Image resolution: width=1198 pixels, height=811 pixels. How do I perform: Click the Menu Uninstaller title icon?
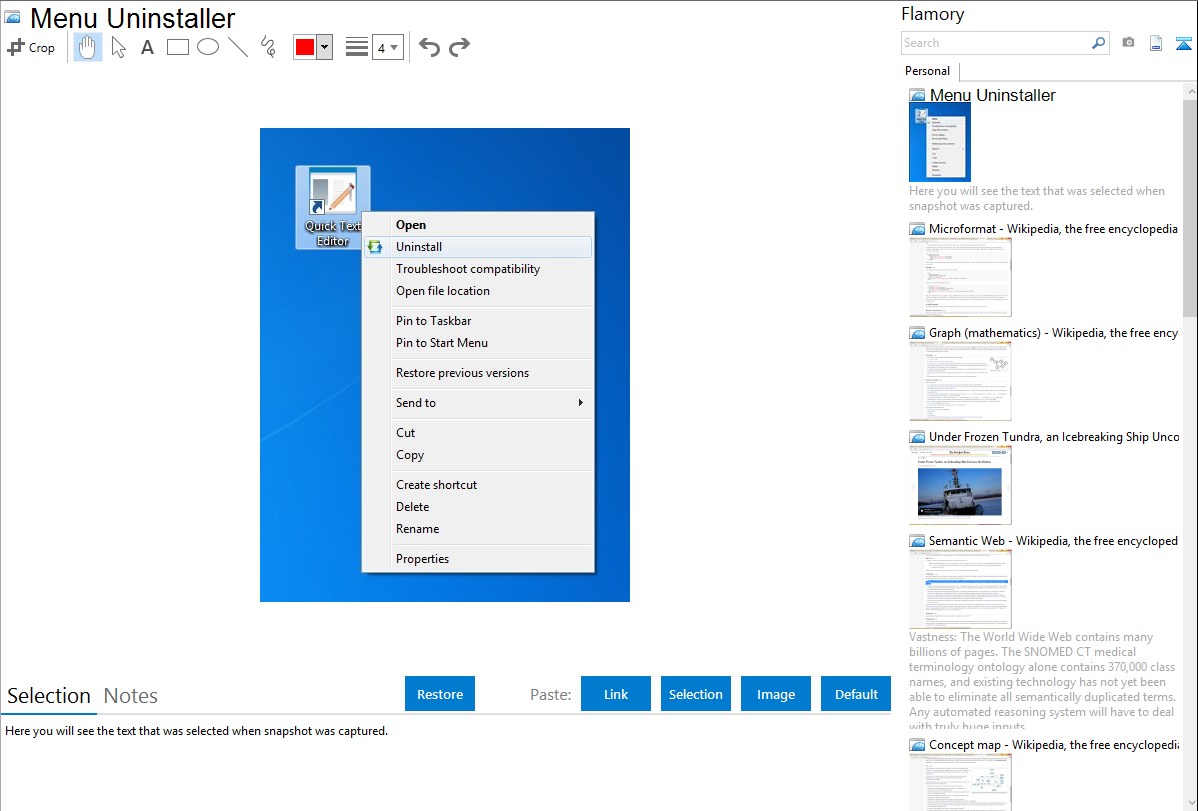point(13,18)
